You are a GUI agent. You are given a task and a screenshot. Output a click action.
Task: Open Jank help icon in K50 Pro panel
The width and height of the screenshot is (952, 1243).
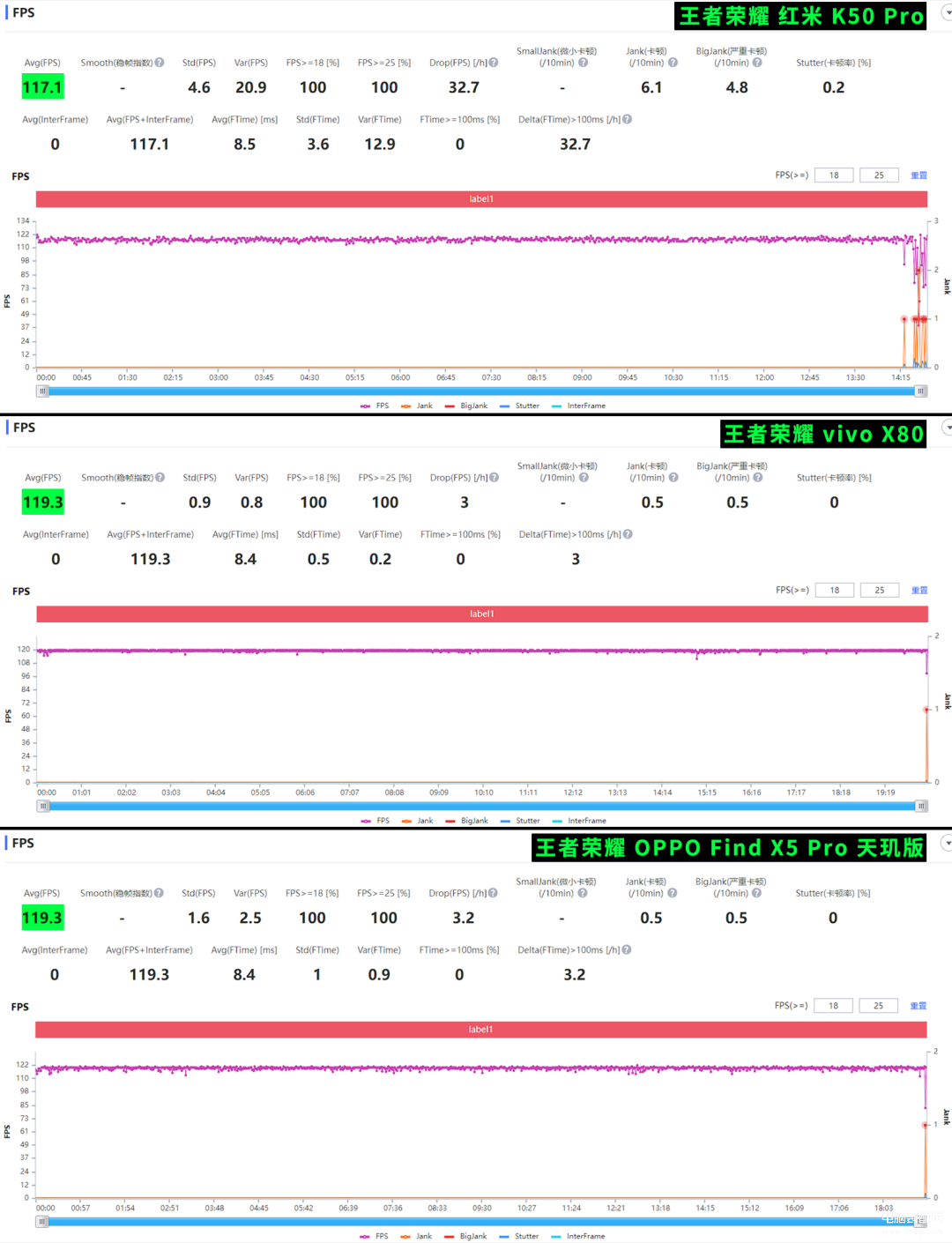coord(673,63)
